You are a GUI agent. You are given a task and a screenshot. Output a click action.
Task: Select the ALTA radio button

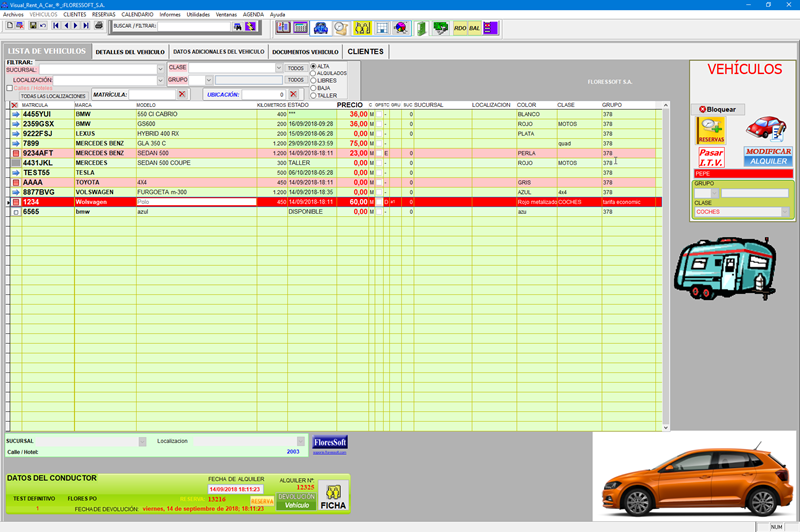point(313,66)
